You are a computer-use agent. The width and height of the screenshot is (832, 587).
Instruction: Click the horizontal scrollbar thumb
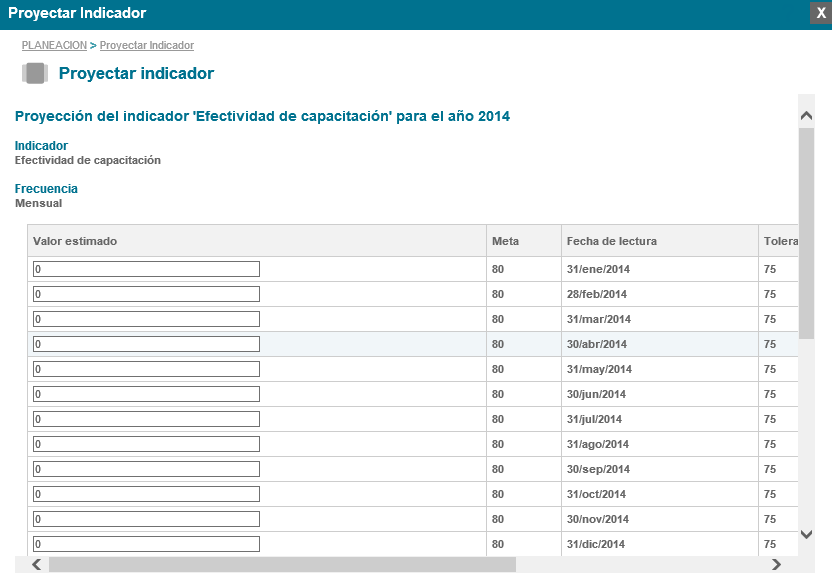282,565
